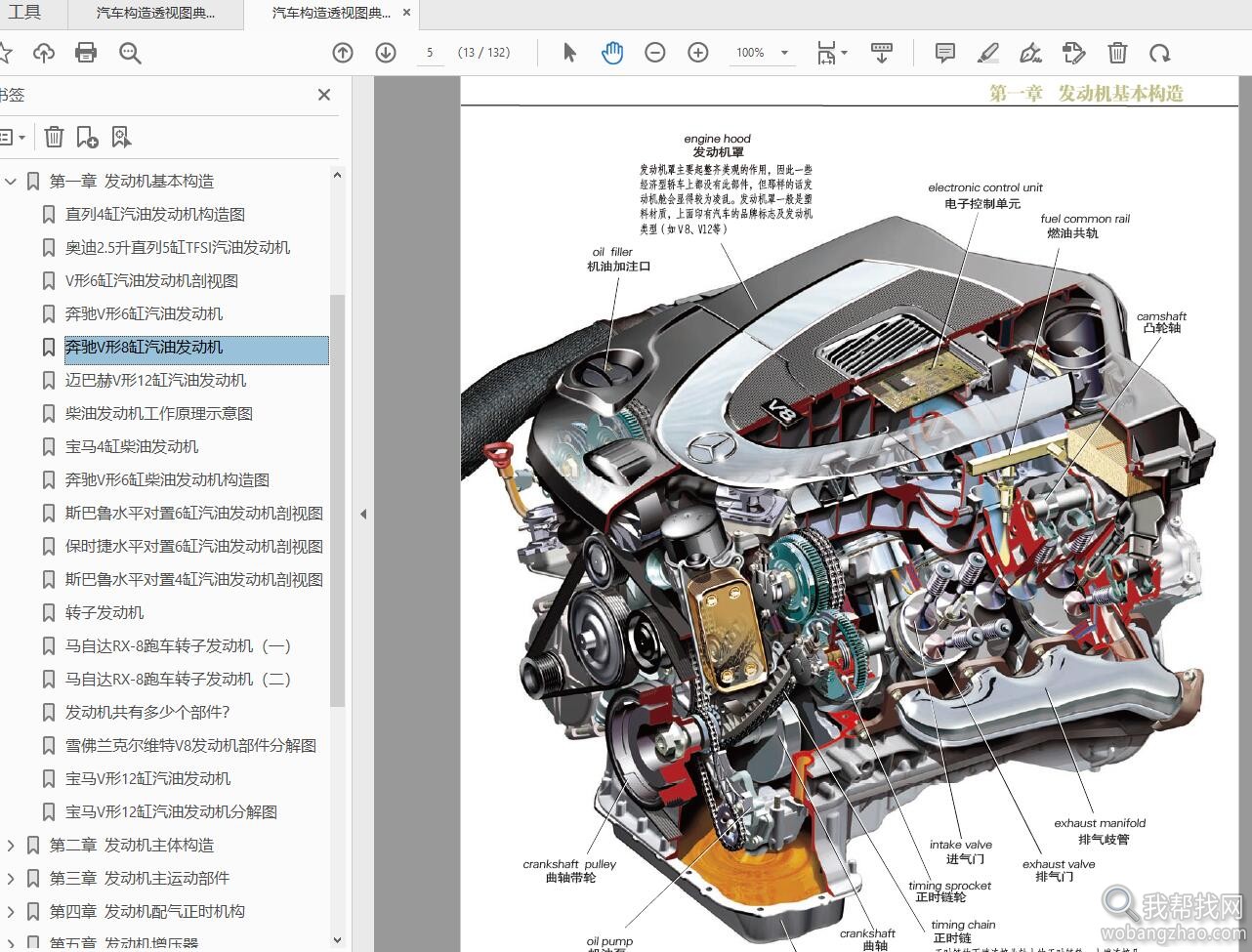Click the trash delete icon in toolbar

1117,53
